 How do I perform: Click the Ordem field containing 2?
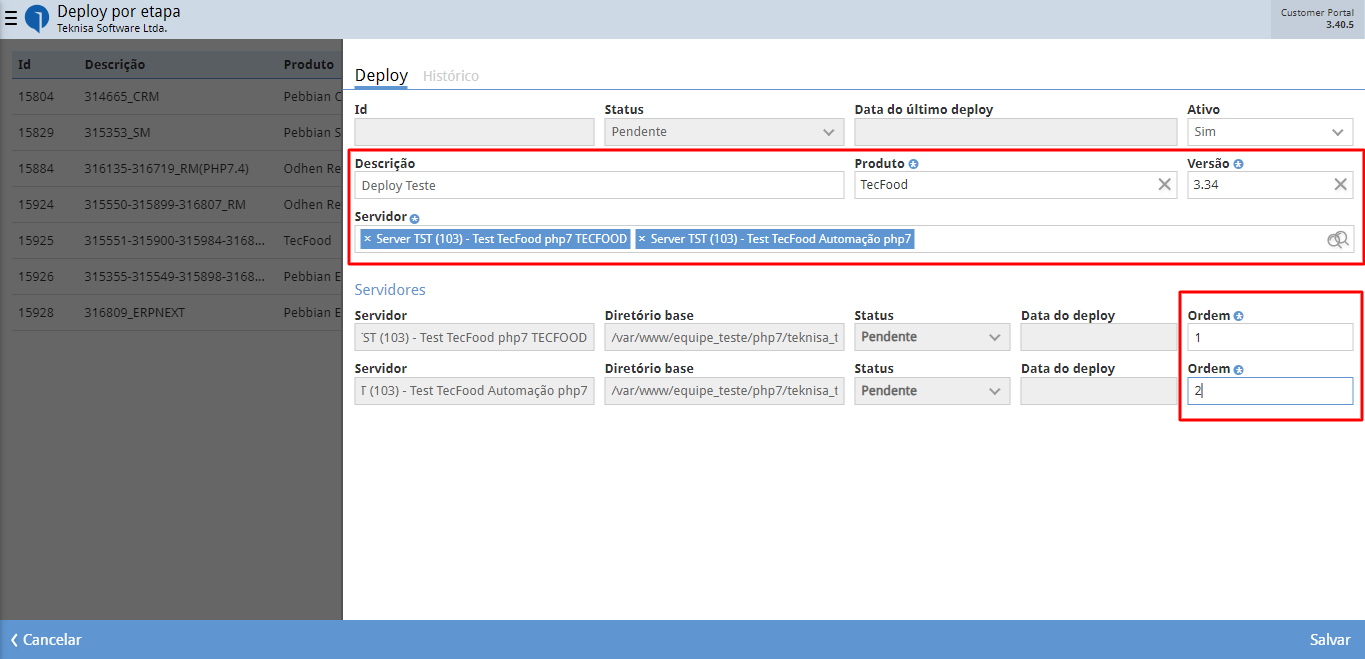coord(1270,391)
